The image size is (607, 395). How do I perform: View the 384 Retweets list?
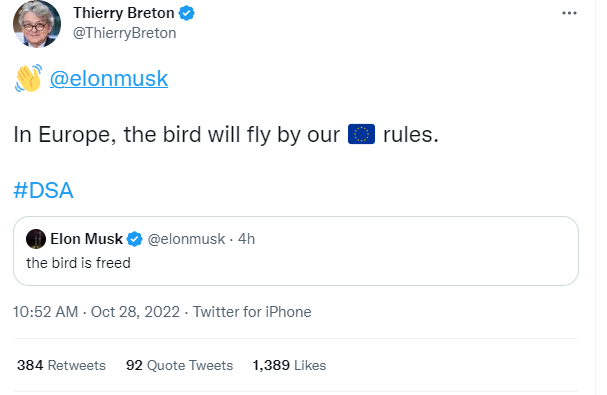pos(61,365)
